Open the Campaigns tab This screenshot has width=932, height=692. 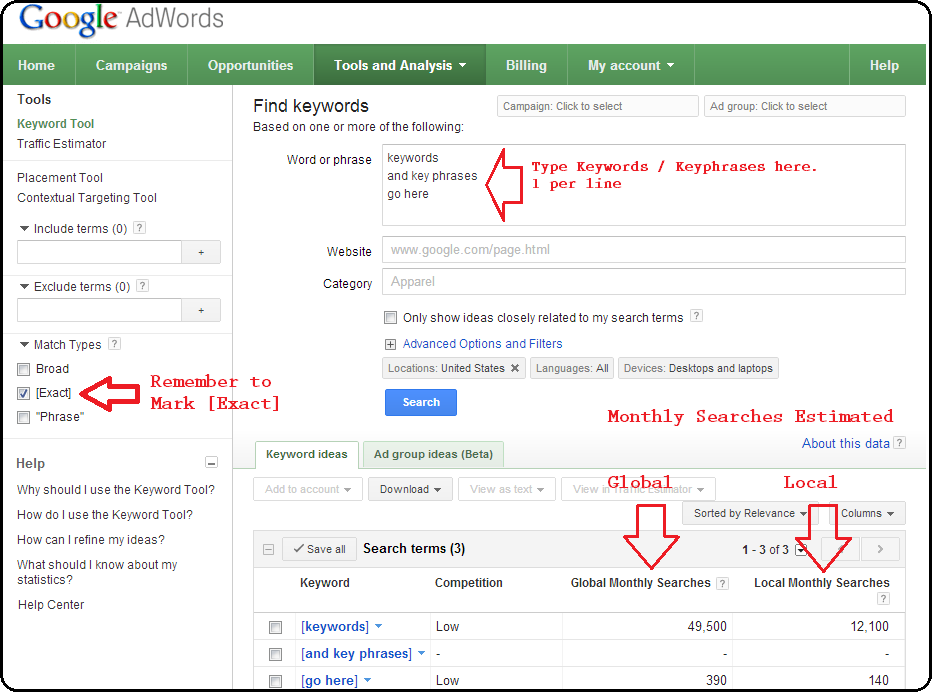click(x=131, y=65)
